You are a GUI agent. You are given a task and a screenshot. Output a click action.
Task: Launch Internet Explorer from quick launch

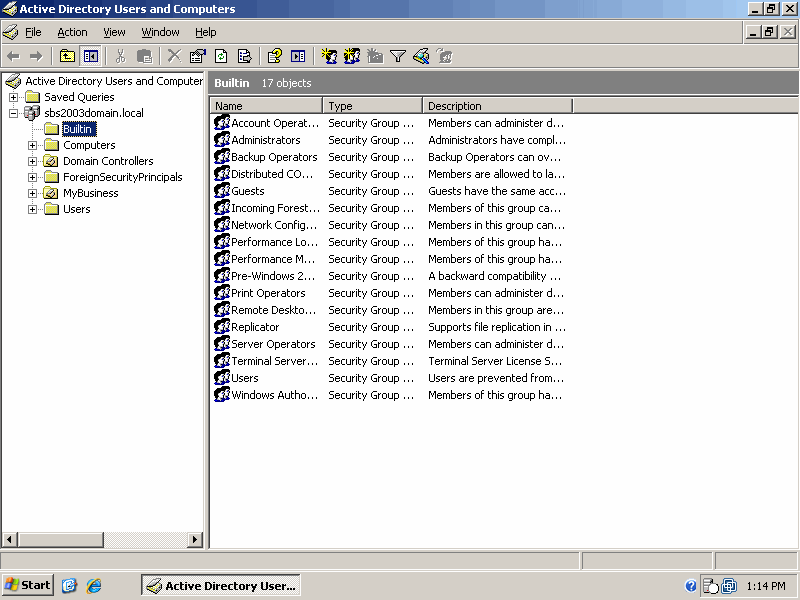[94, 585]
